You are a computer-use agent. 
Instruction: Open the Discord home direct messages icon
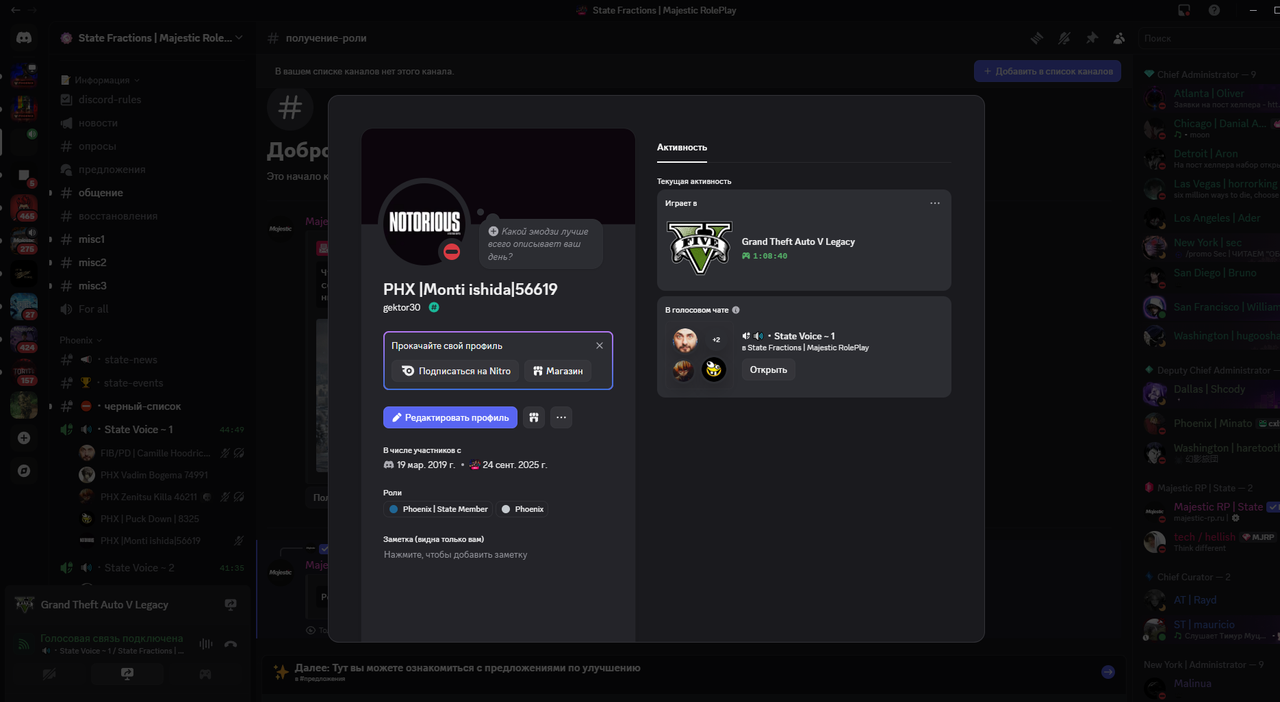24,38
